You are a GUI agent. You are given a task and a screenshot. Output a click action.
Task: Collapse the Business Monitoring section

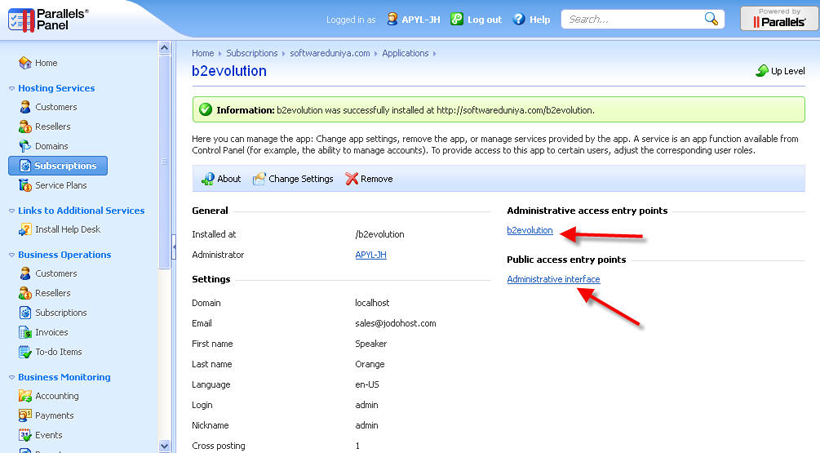click(x=12, y=377)
